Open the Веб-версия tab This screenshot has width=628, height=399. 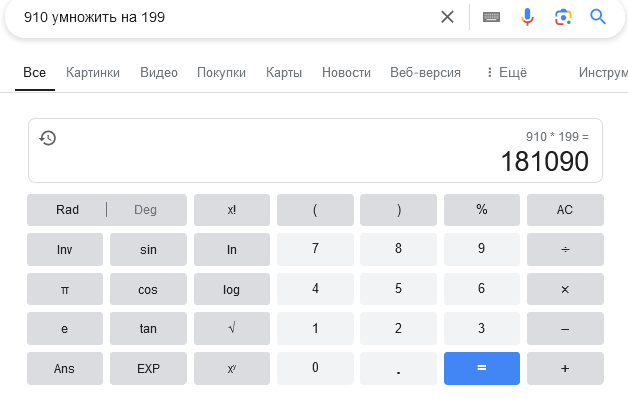point(425,73)
